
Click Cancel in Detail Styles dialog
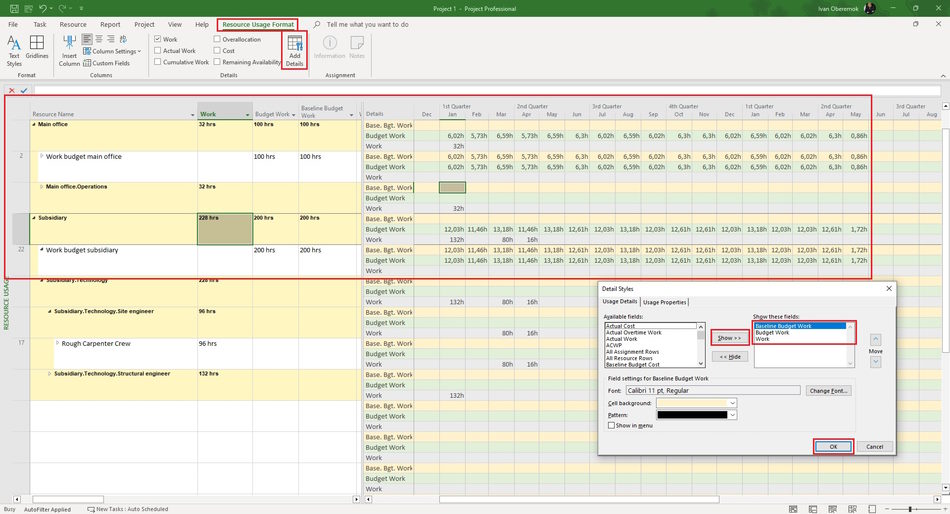pos(874,446)
